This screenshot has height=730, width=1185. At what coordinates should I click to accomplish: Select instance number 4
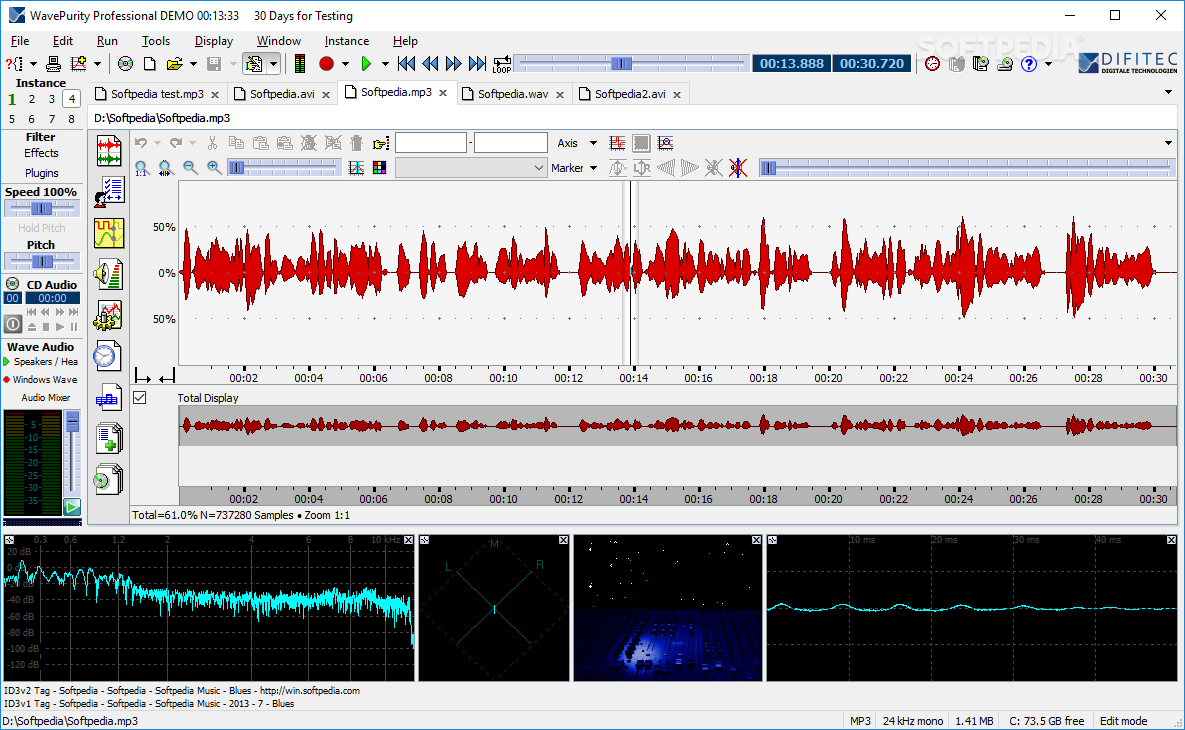click(71, 99)
